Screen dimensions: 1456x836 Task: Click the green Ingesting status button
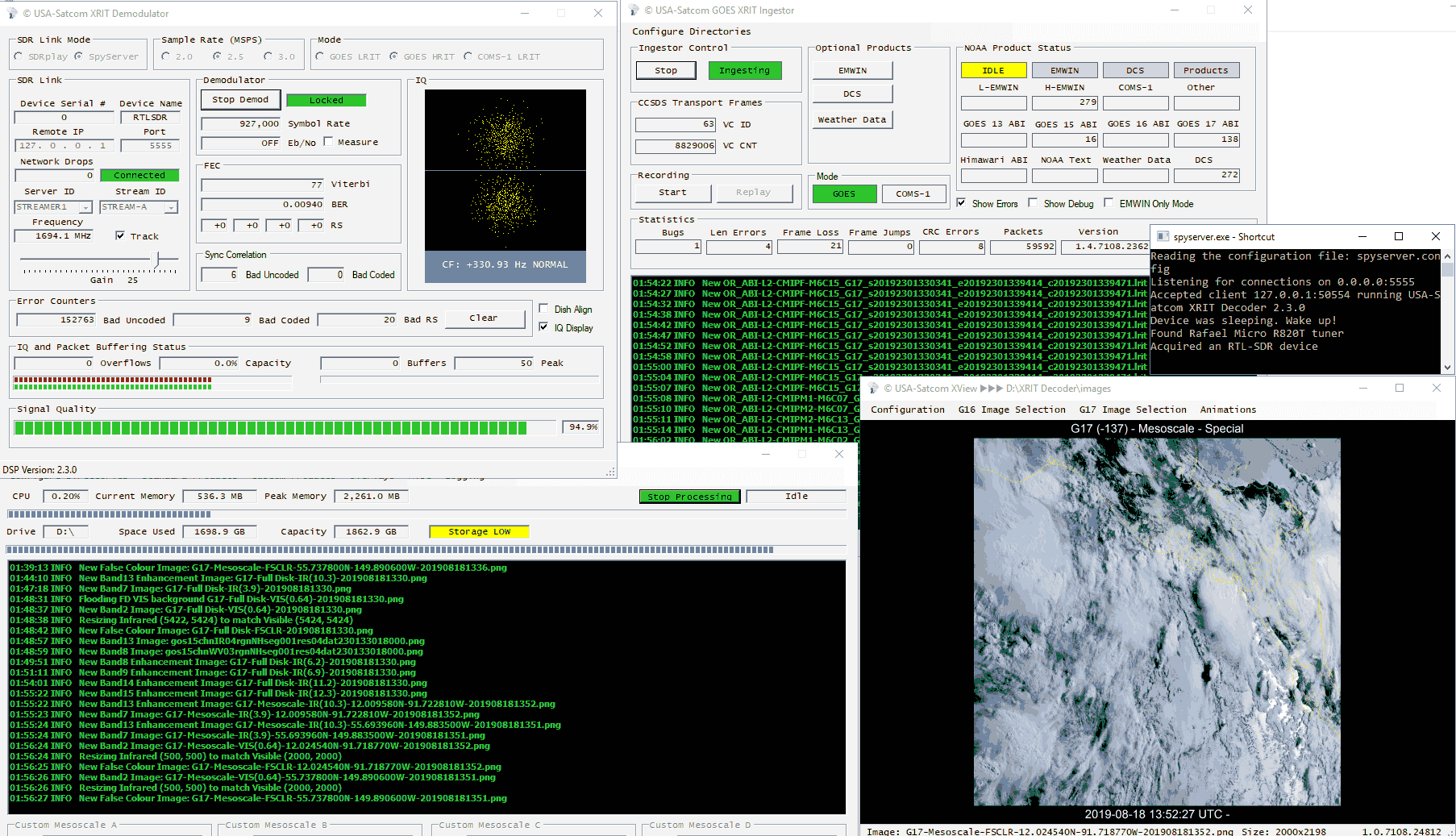click(x=745, y=70)
